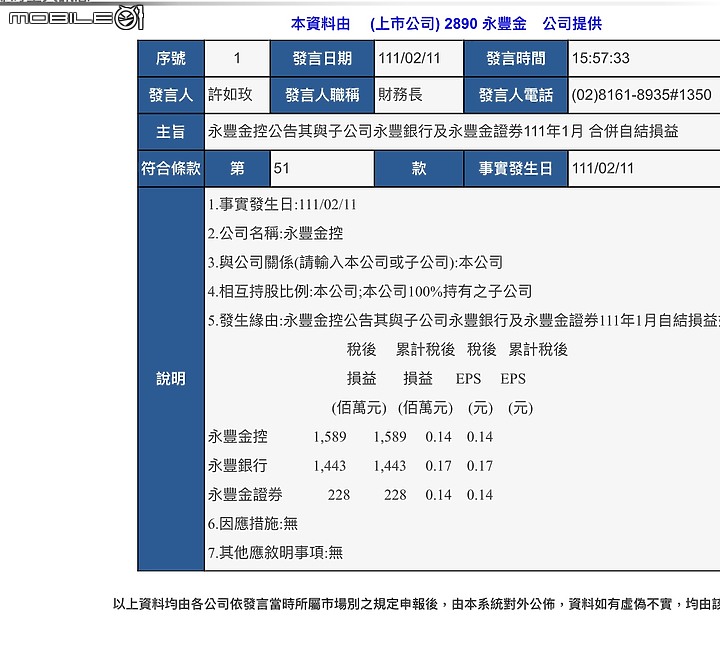Click the 發言時間 header cell

tap(516, 58)
